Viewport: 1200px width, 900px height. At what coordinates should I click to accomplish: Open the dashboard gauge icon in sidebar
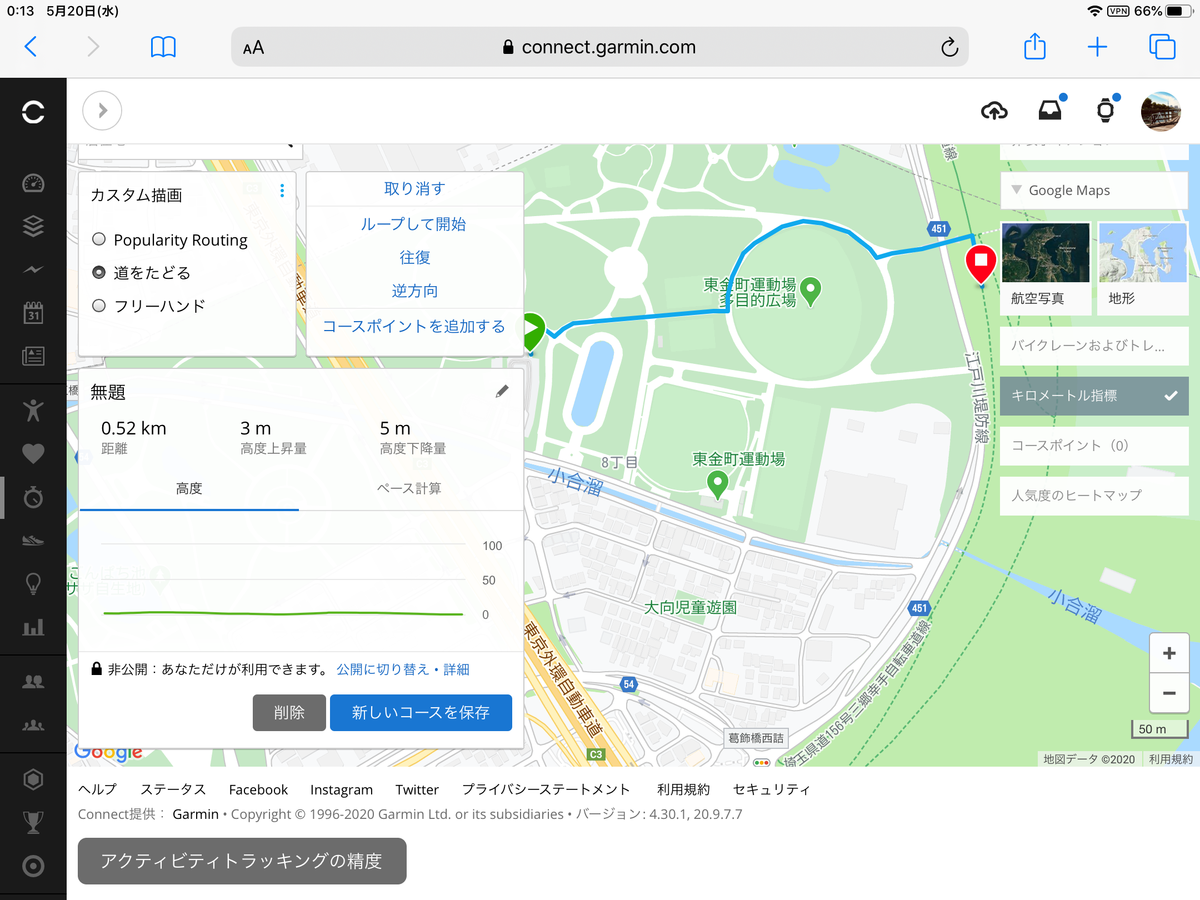click(33, 183)
